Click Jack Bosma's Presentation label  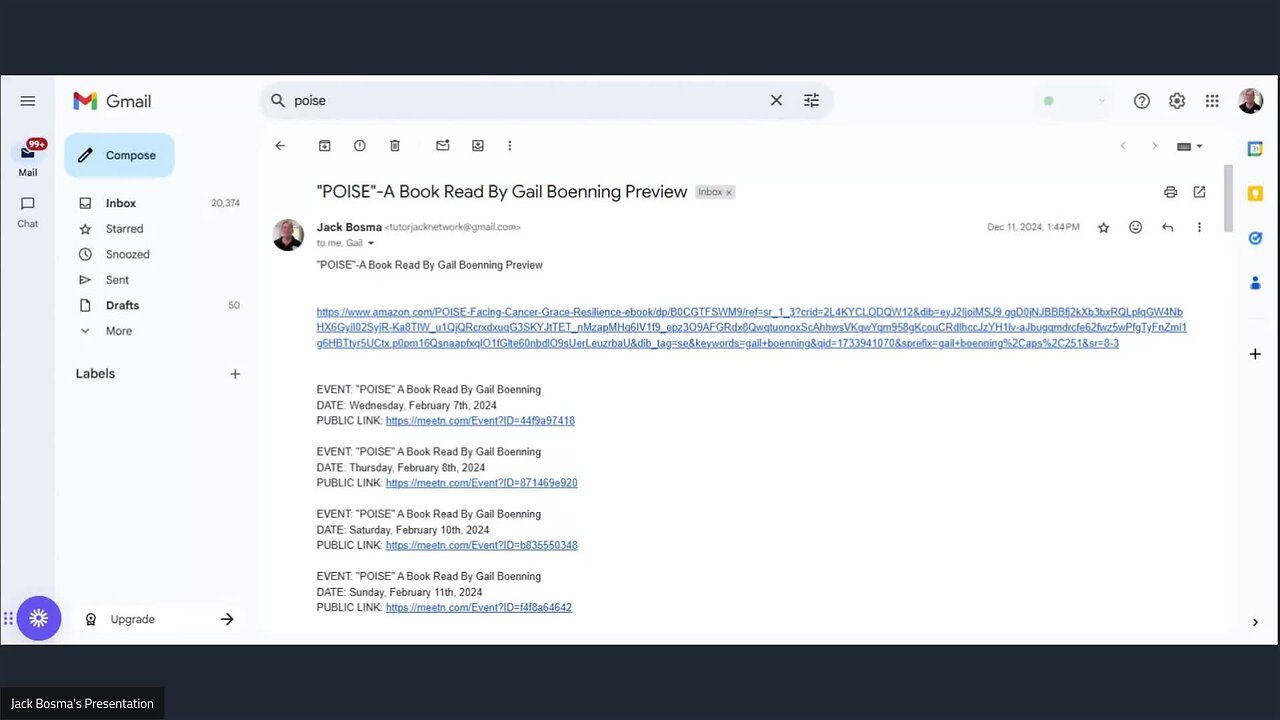click(x=82, y=703)
